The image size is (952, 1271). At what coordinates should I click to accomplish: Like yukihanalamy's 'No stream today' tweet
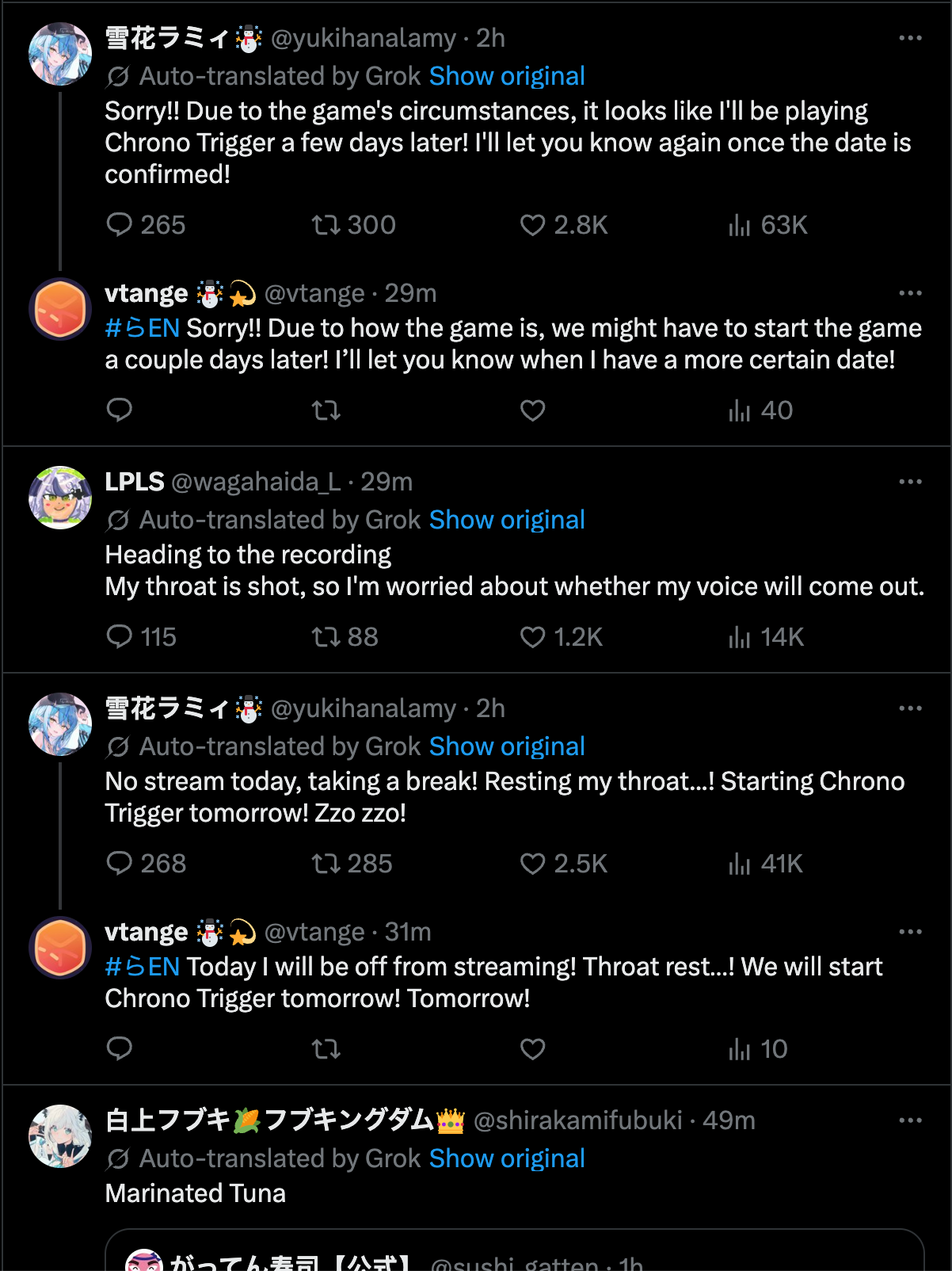pyautogui.click(x=532, y=863)
